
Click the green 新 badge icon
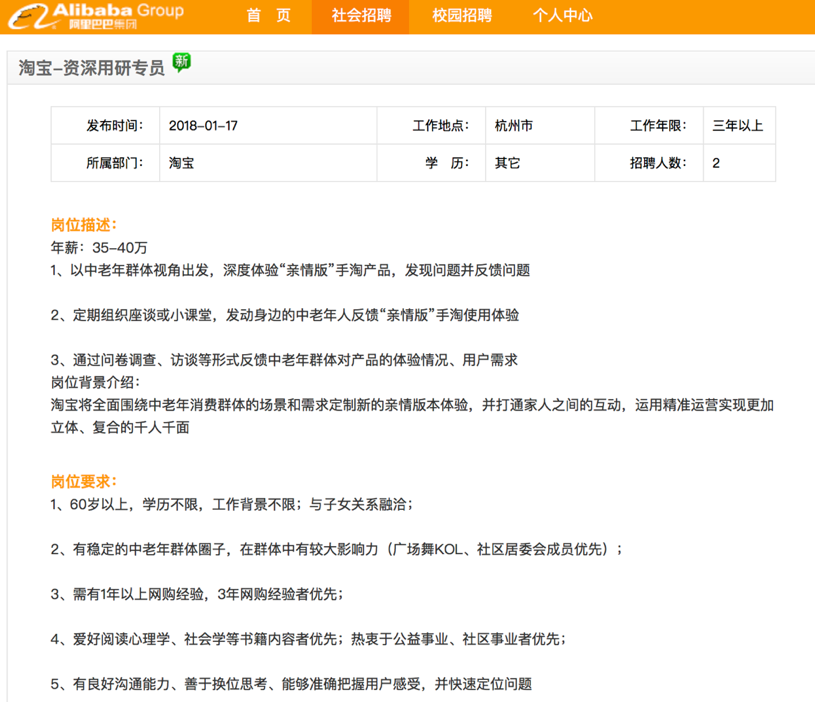click(x=181, y=62)
